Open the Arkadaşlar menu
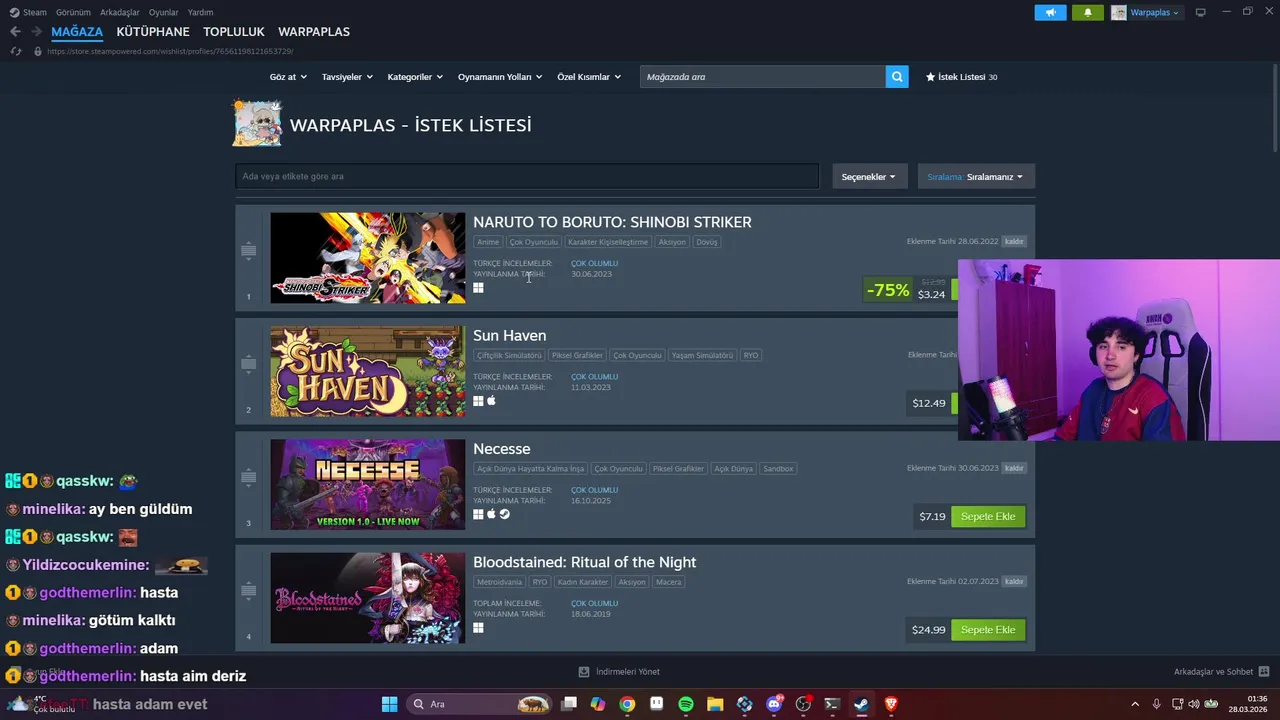Screen dimensions: 1280x720 pyautogui.click(x=120, y=12)
